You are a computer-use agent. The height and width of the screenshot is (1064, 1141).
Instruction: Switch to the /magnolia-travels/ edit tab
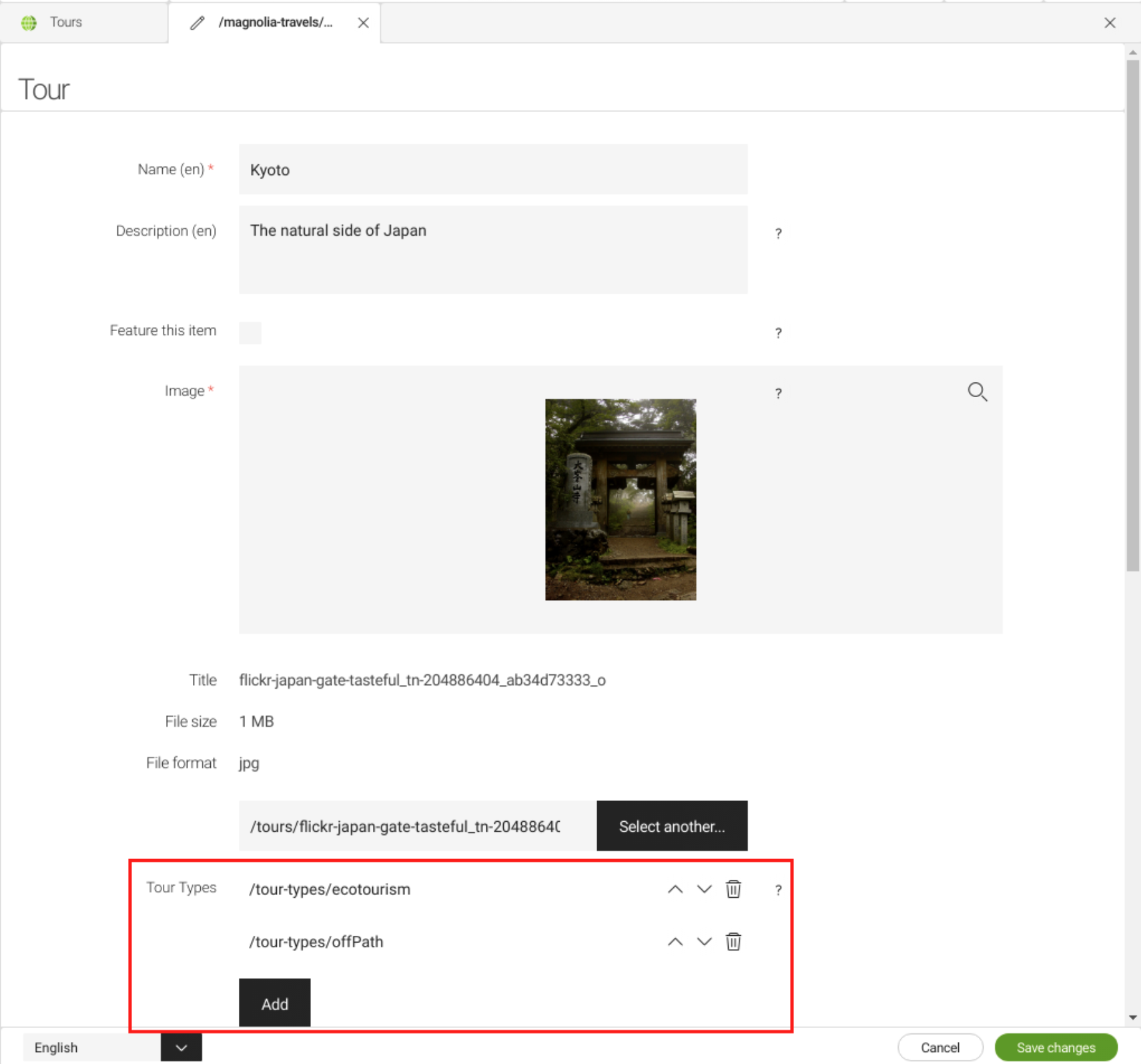coord(275,22)
